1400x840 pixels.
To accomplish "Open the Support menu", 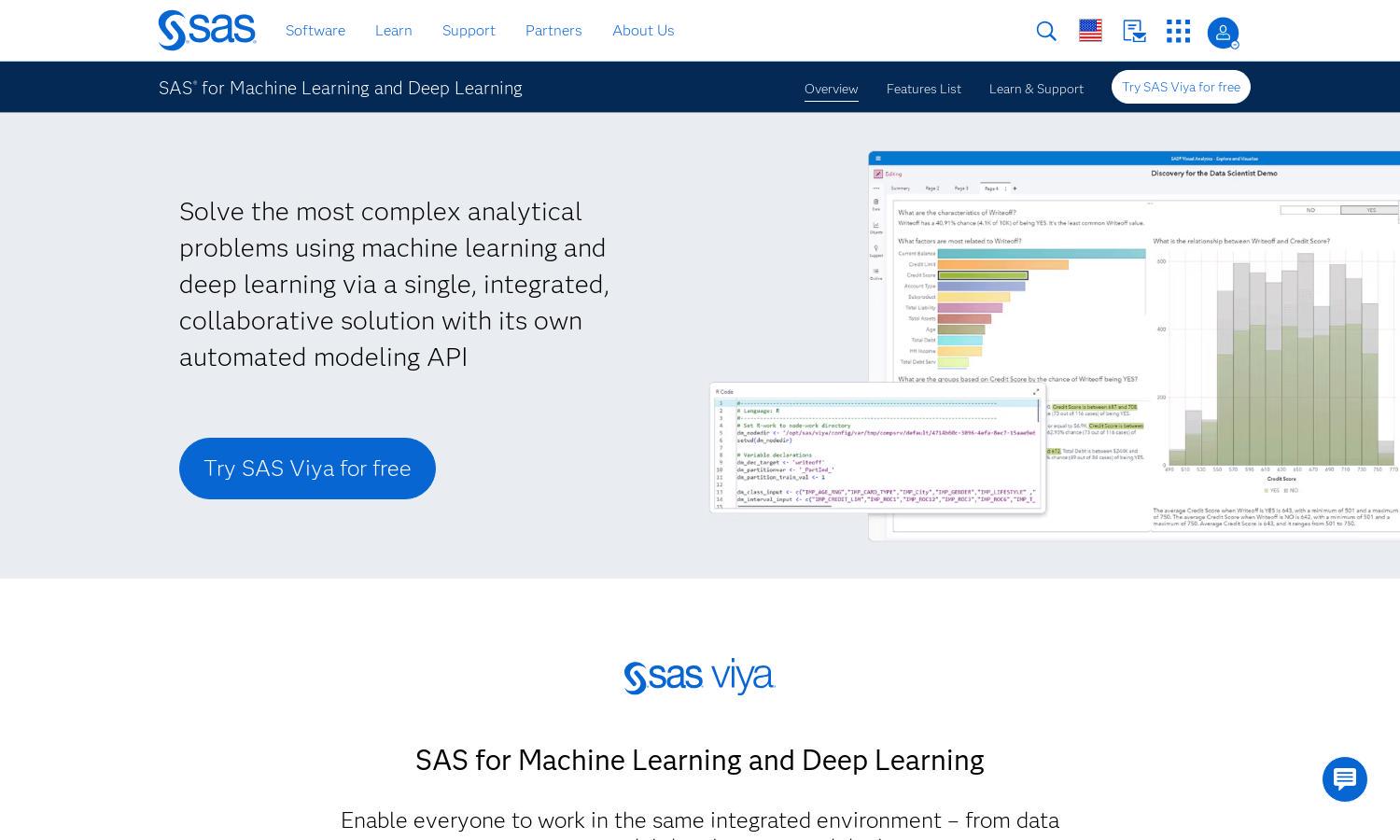I will 469,30.
